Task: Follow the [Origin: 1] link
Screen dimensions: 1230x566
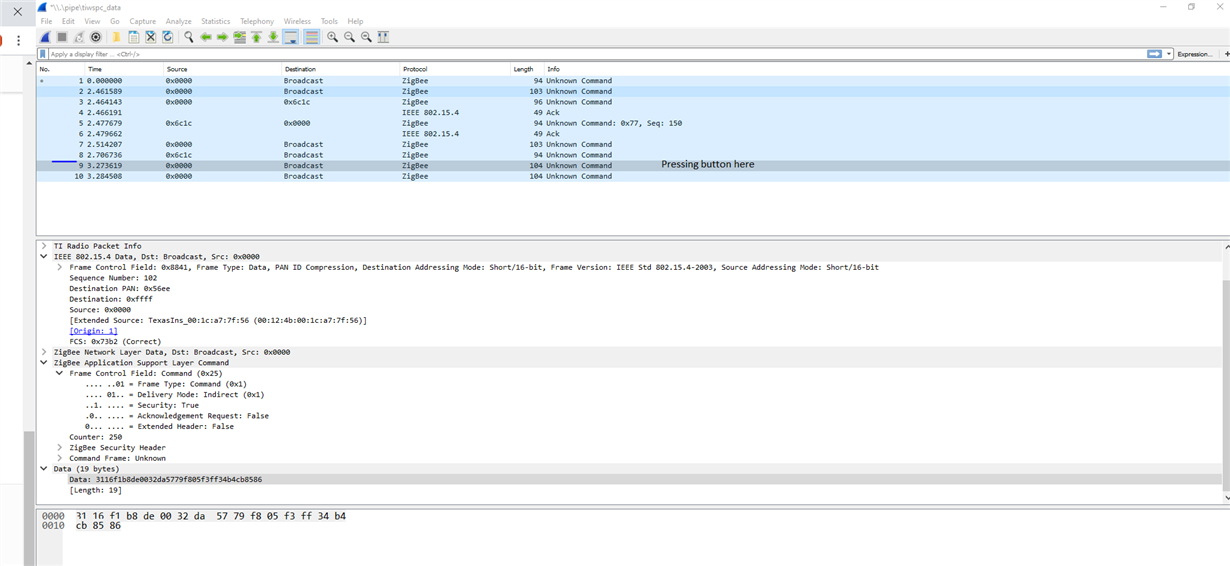Action: (x=93, y=331)
